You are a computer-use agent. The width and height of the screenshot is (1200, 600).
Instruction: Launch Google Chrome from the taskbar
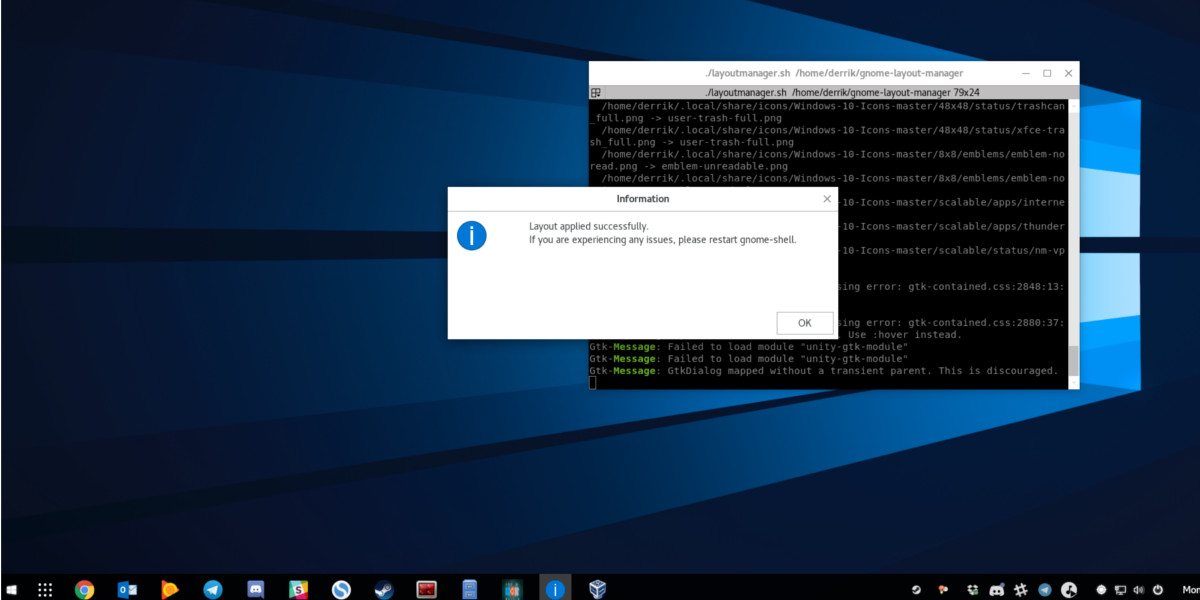coord(85,590)
